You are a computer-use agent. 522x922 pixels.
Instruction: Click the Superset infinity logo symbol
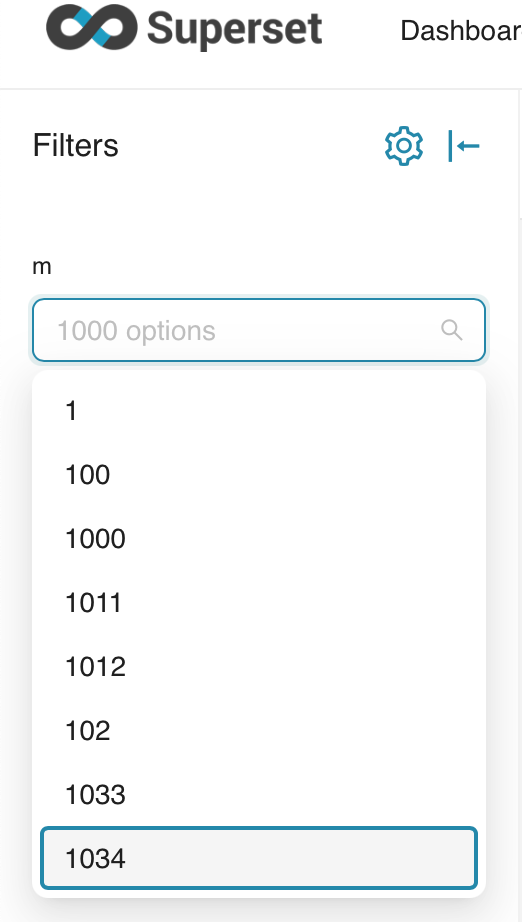point(92,26)
